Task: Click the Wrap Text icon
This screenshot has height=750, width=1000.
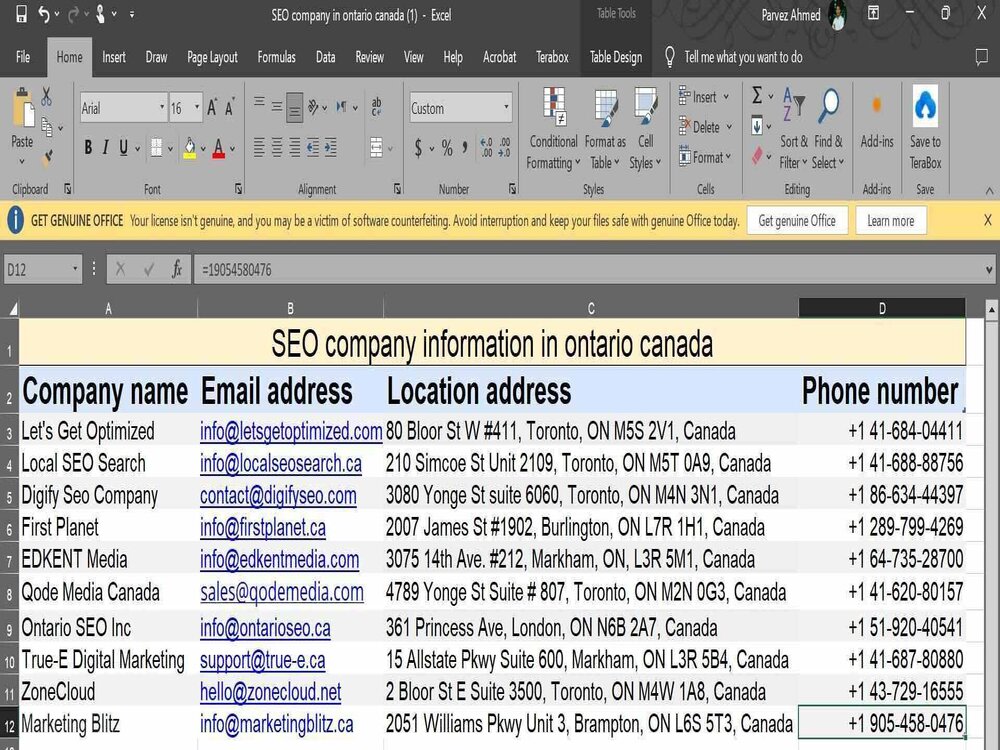Action: click(x=376, y=107)
